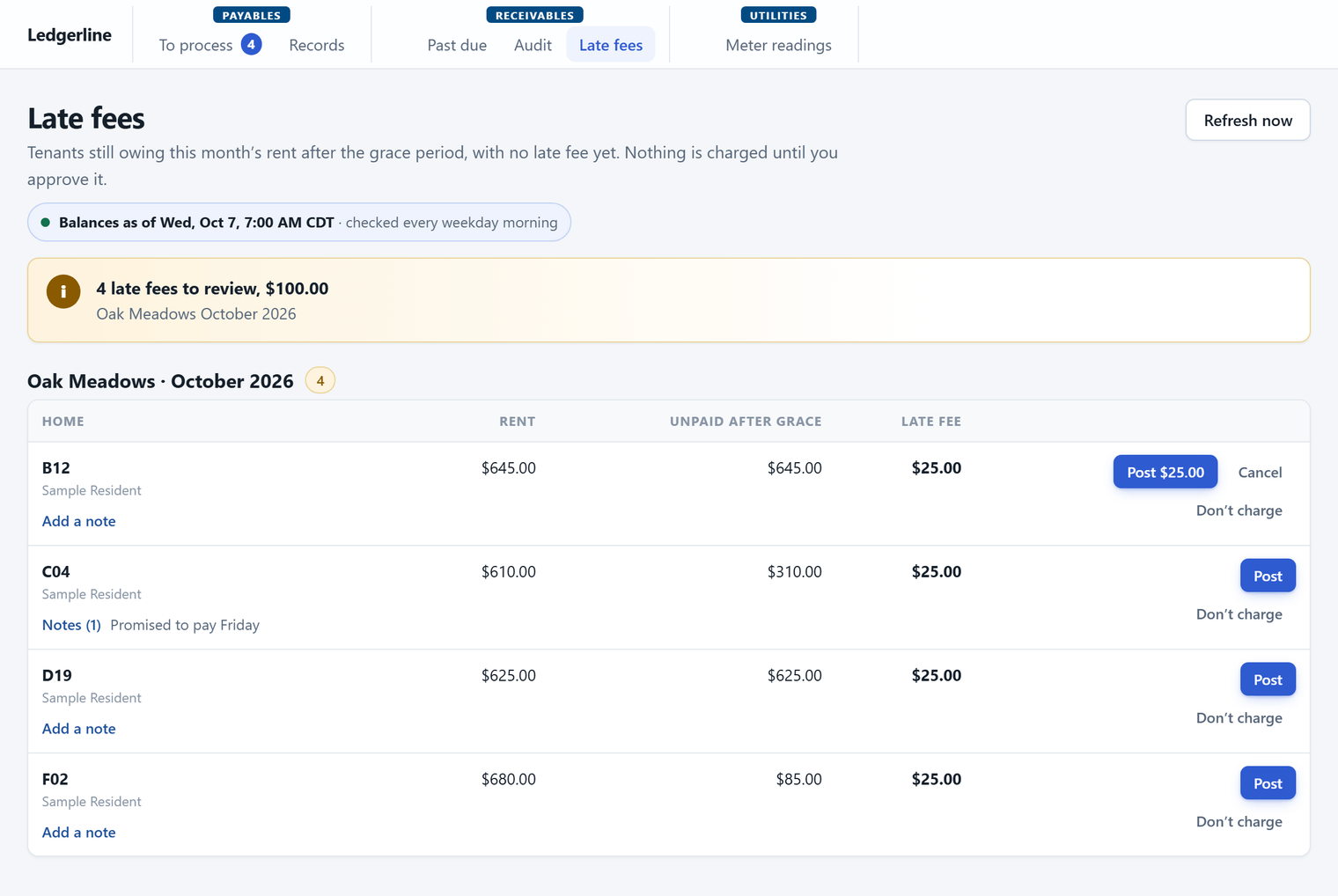
Task: Add a note to home B12
Action: pos(79,521)
